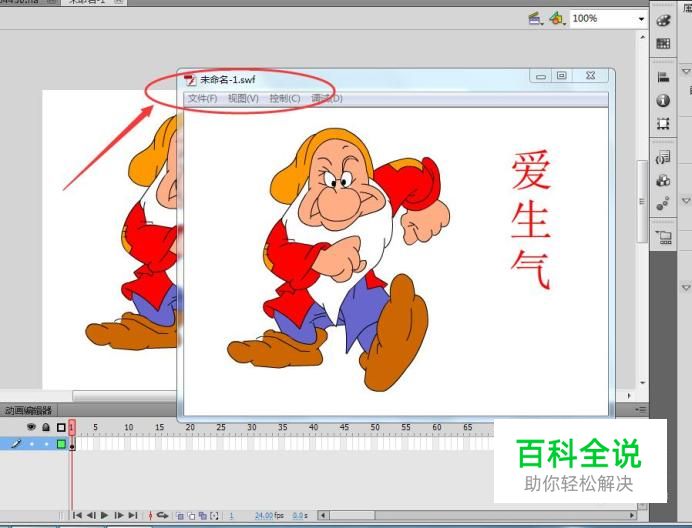Toggle Edit Multiple Frames button
This screenshot has width=692, height=528.
click(x=203, y=516)
